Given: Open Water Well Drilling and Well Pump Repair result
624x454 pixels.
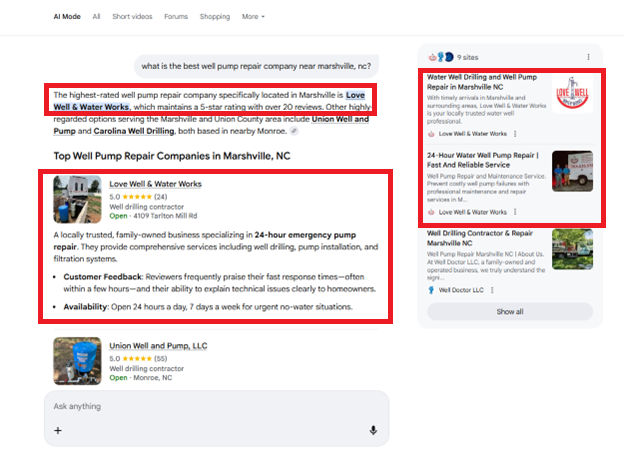Looking at the screenshot, I should pyautogui.click(x=482, y=82).
